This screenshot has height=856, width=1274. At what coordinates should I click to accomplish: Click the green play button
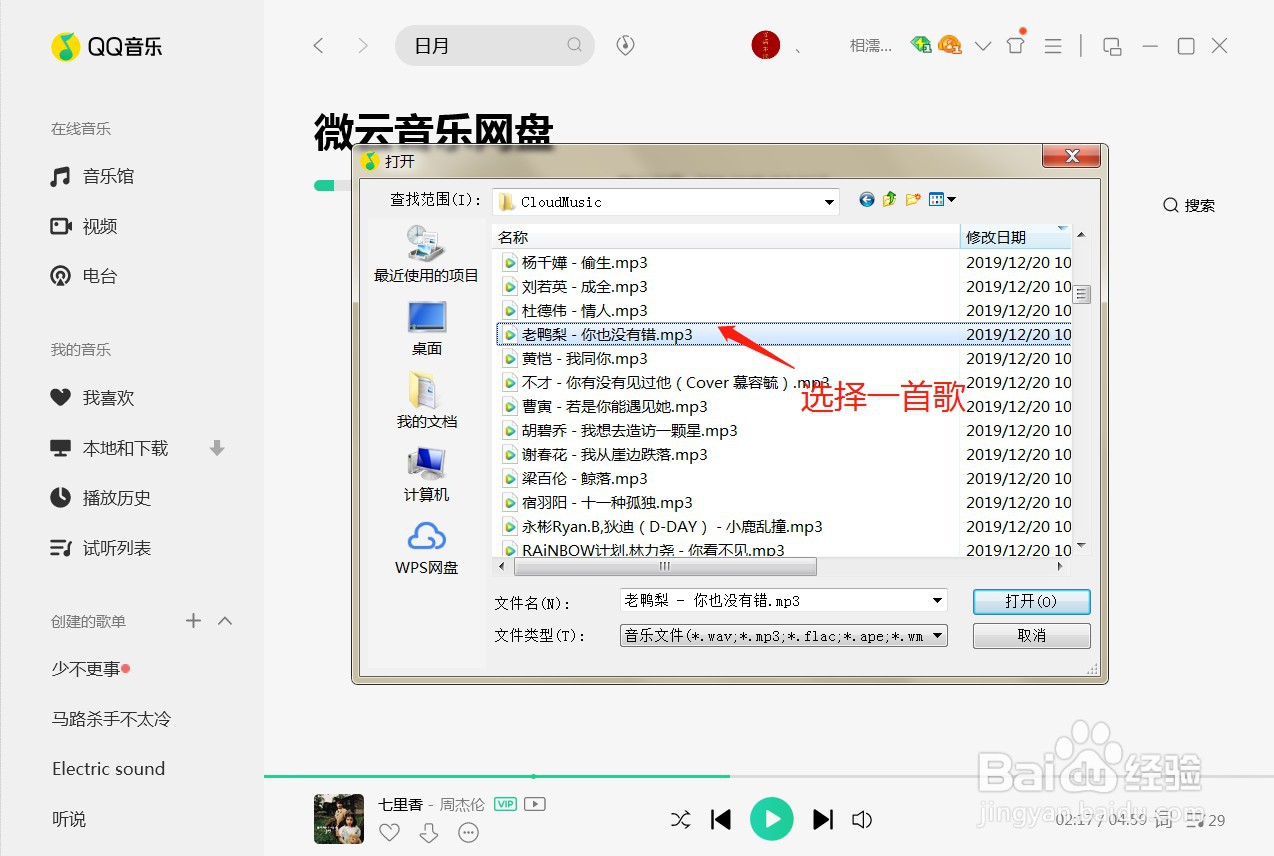pyautogui.click(x=772, y=820)
